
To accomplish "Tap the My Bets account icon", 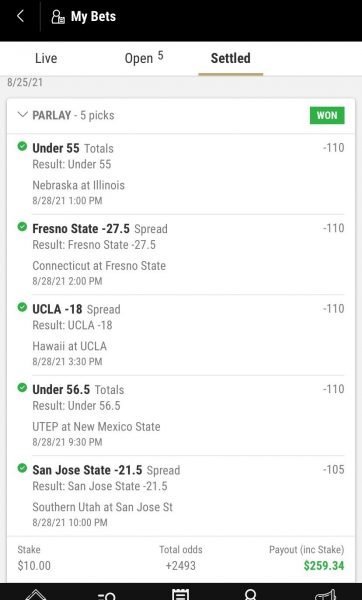I will (x=58, y=17).
